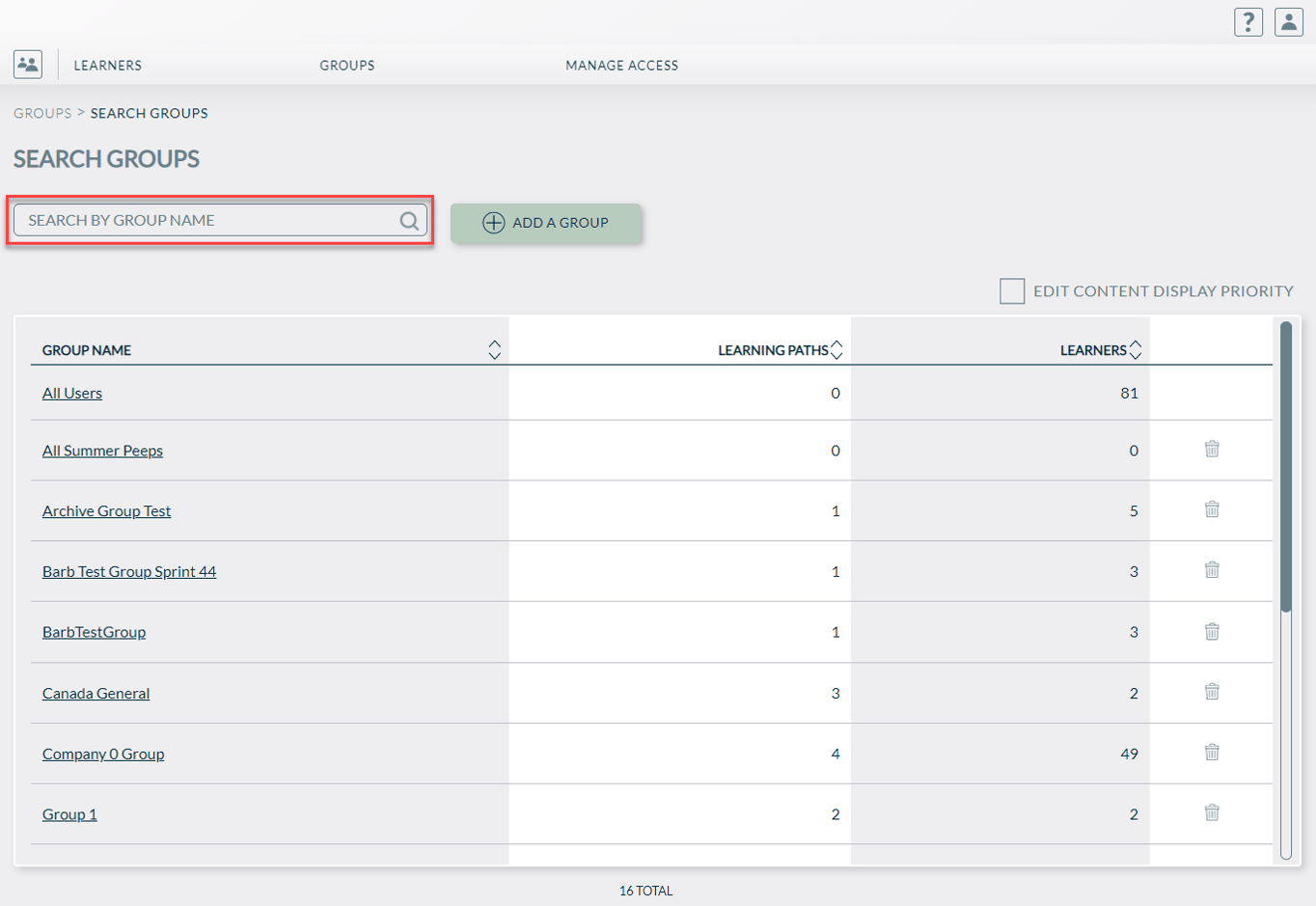Delete Group 1 using trash icon

pyautogui.click(x=1212, y=812)
